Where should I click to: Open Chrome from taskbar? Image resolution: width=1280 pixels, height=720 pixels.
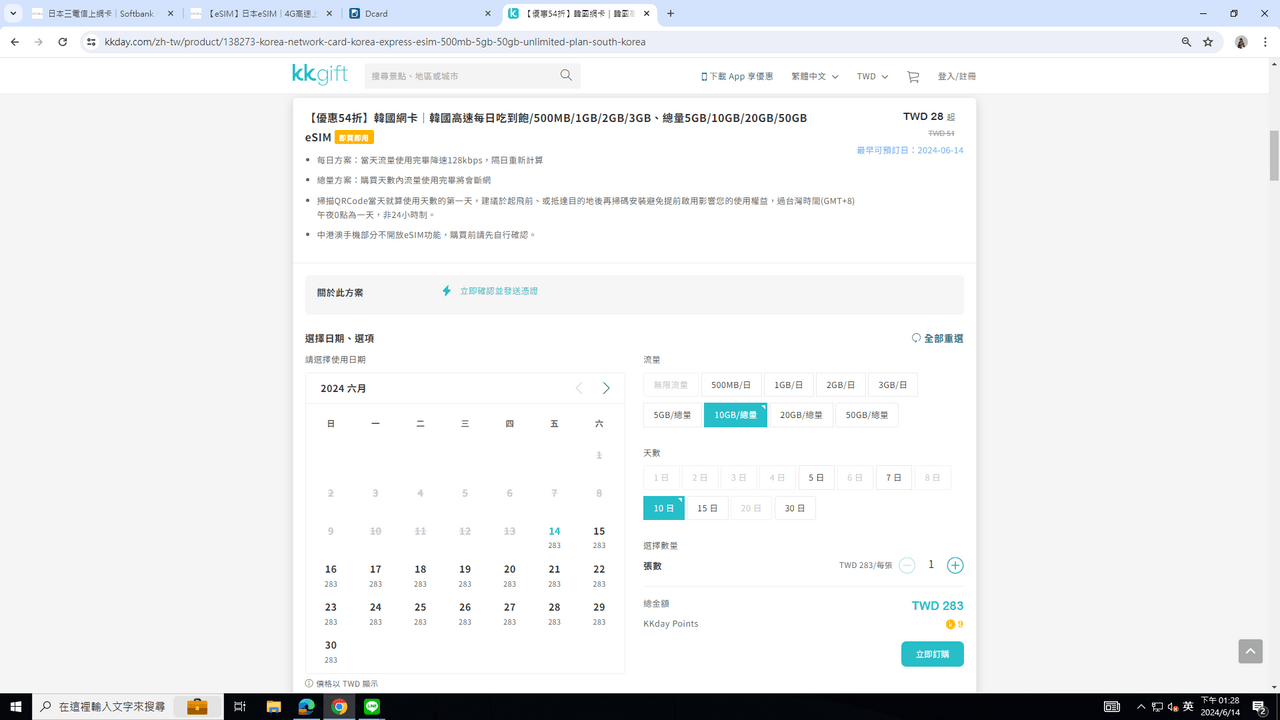point(339,706)
